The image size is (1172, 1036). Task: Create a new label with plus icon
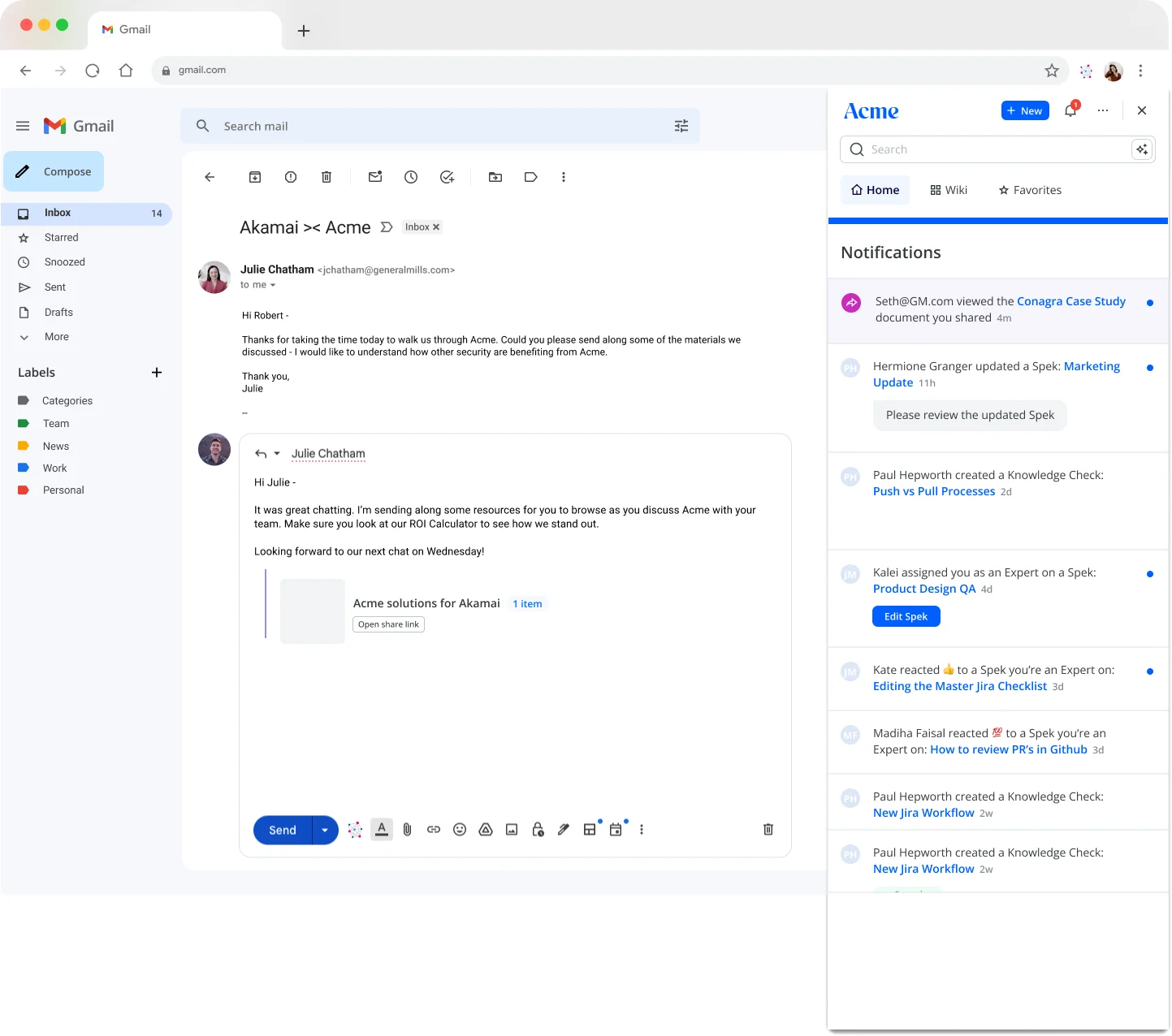coord(157,373)
